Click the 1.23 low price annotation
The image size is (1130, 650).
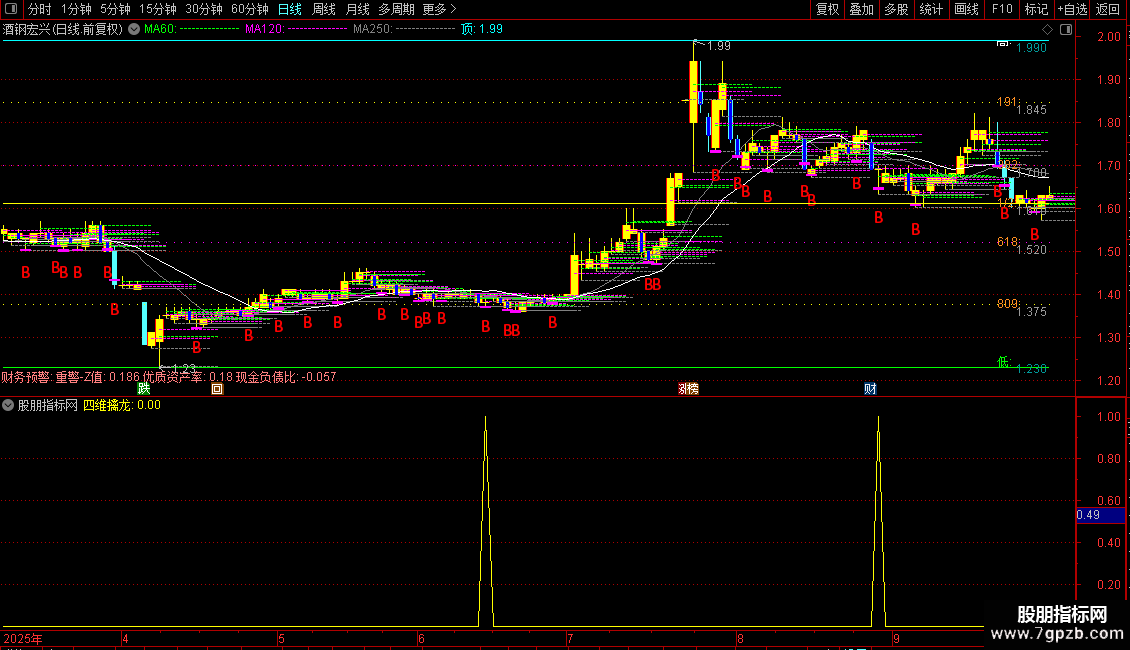pos(184,368)
